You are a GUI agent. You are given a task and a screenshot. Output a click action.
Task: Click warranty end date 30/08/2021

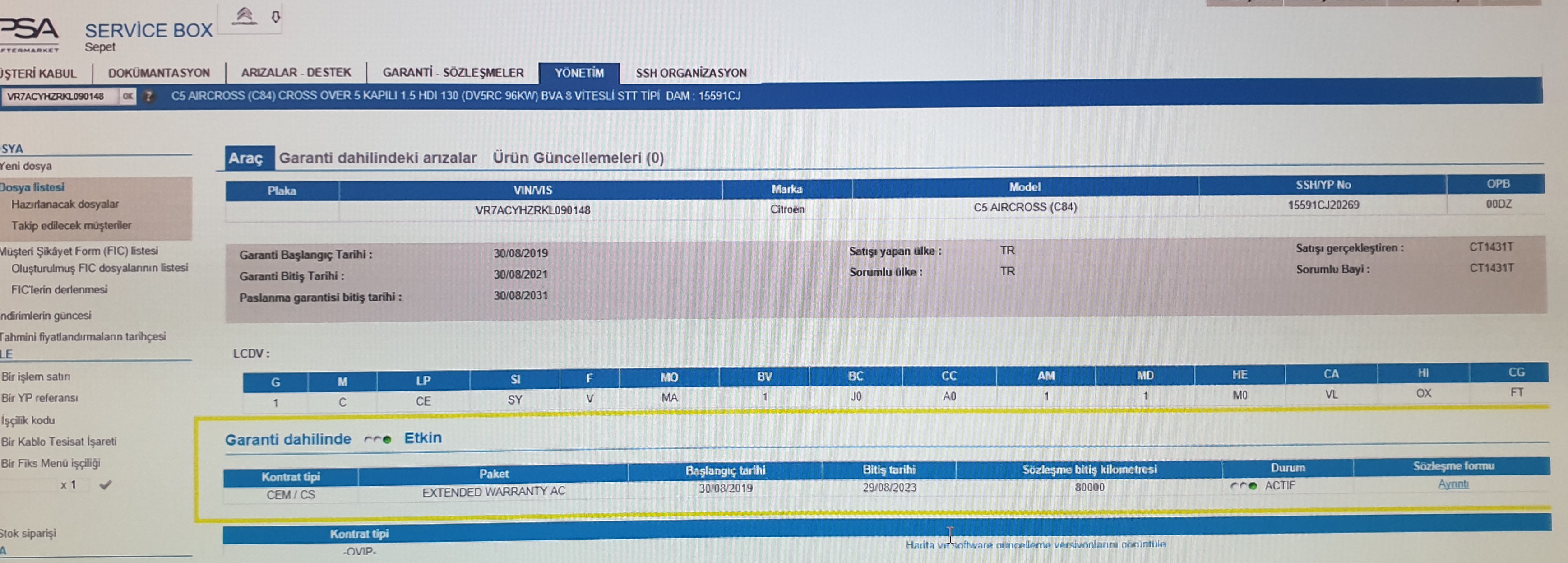point(520,275)
